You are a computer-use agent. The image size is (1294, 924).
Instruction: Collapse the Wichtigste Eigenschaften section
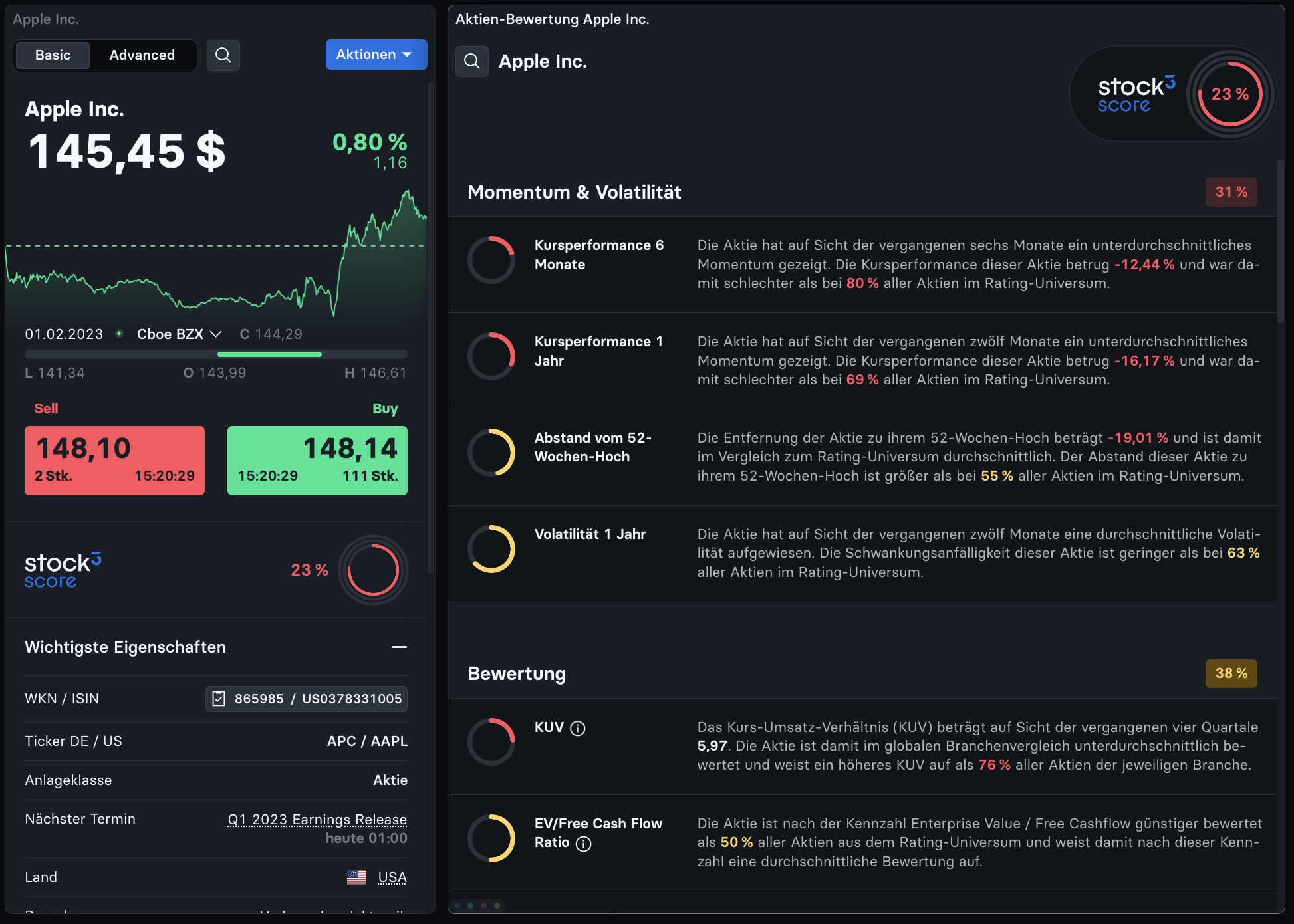point(398,647)
